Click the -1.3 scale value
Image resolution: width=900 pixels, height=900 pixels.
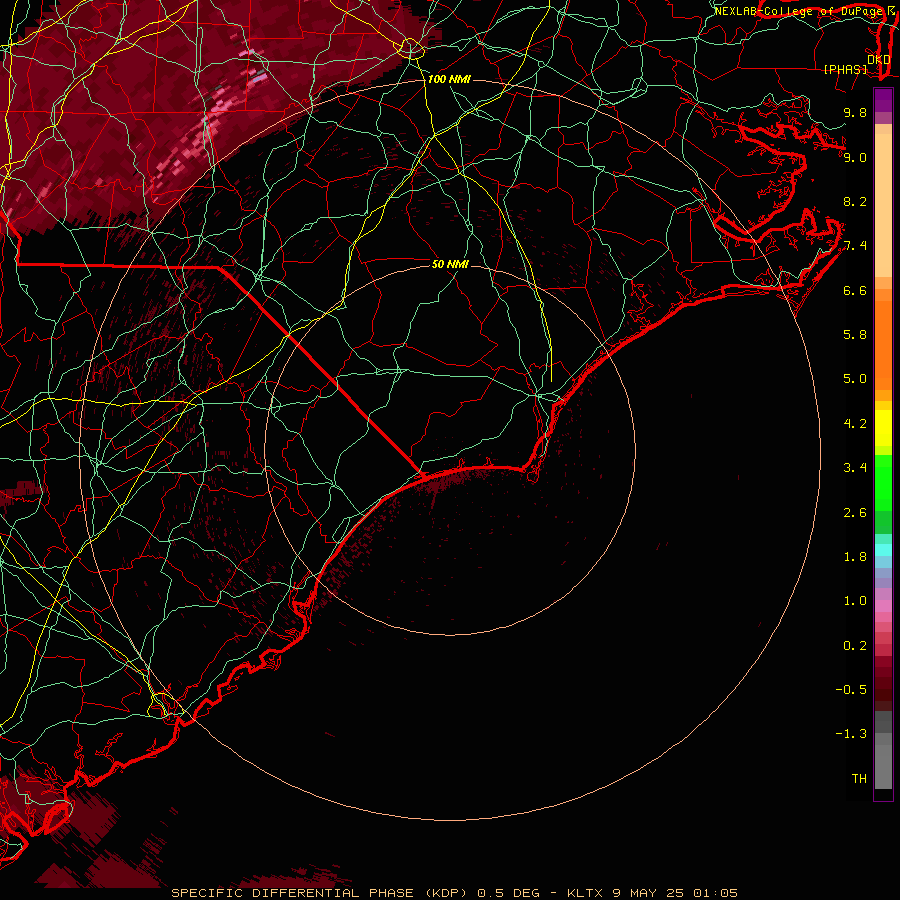click(x=851, y=734)
